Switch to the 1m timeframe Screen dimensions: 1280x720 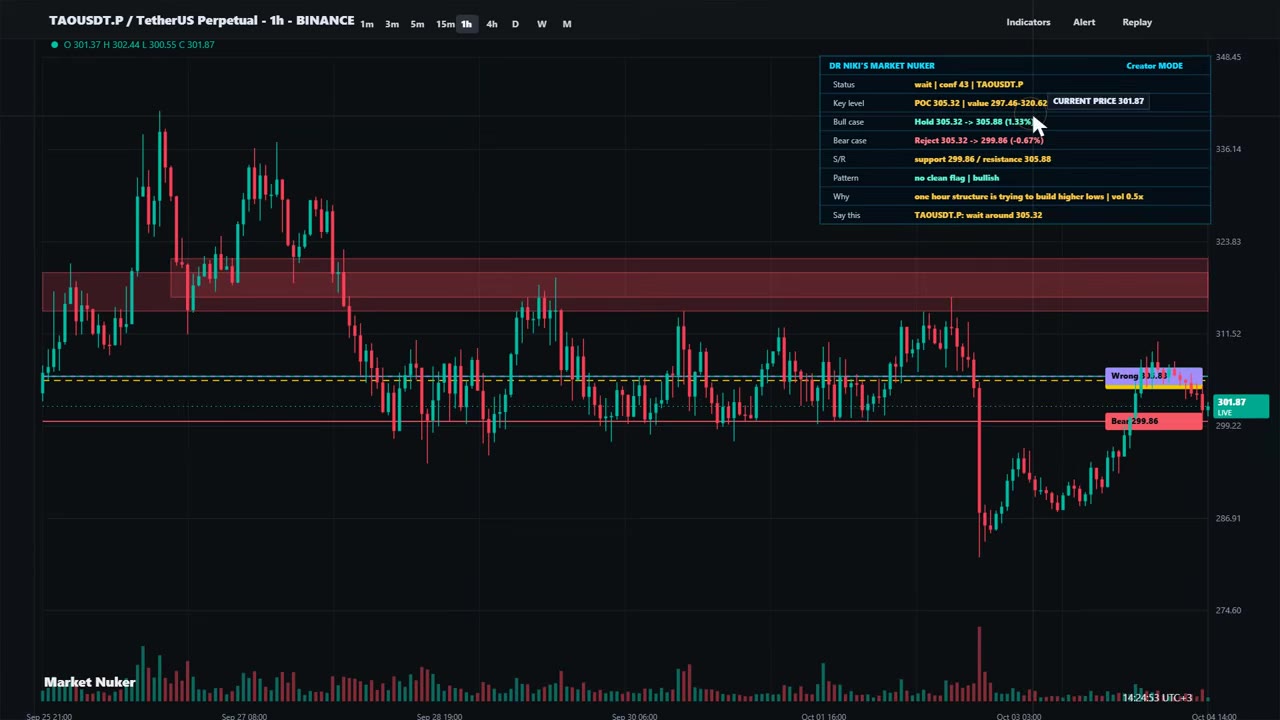coord(367,24)
